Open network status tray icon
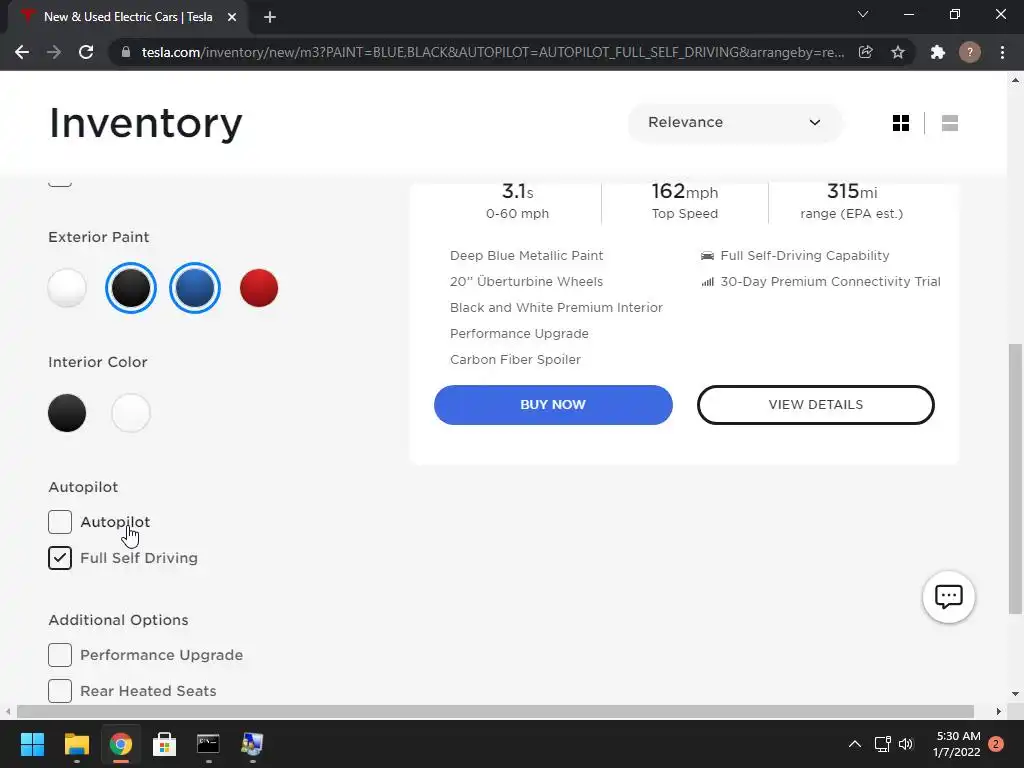Screen dimensions: 1024x768 point(882,744)
